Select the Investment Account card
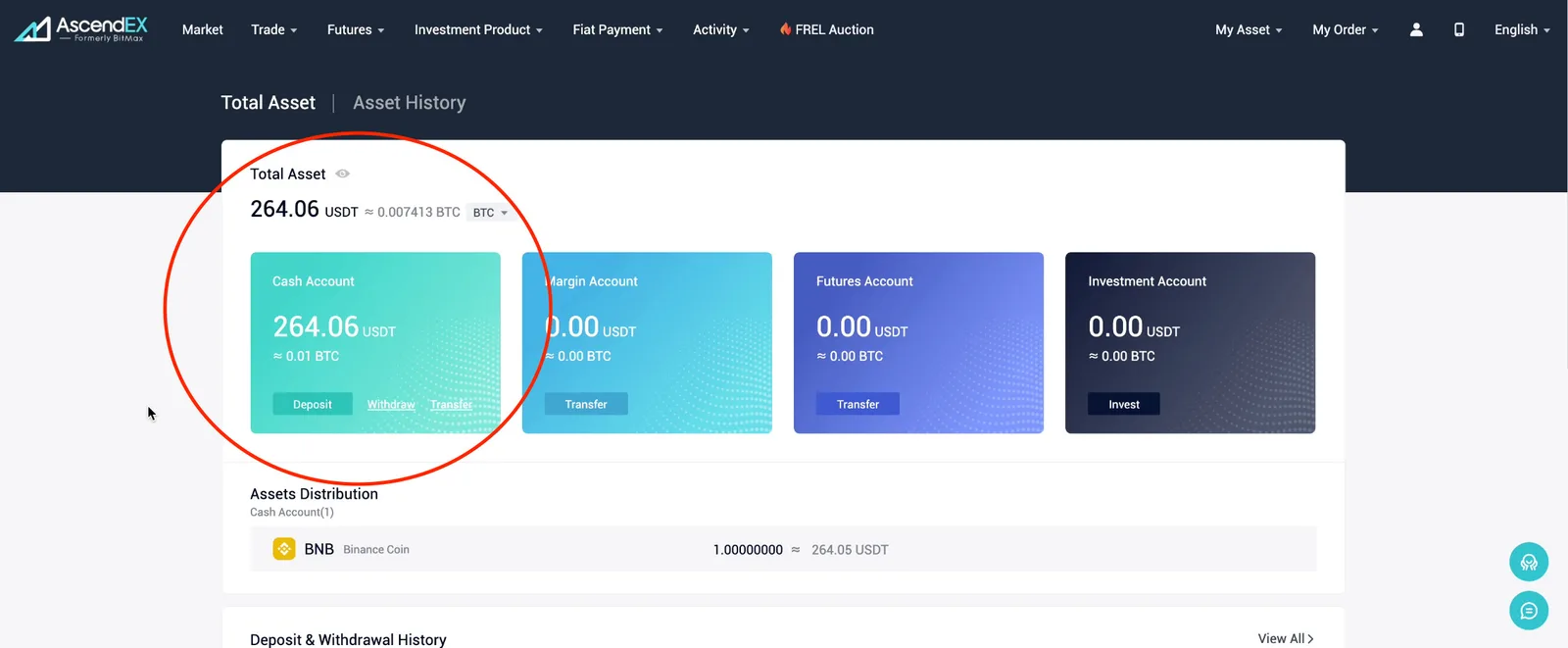 (1190, 343)
